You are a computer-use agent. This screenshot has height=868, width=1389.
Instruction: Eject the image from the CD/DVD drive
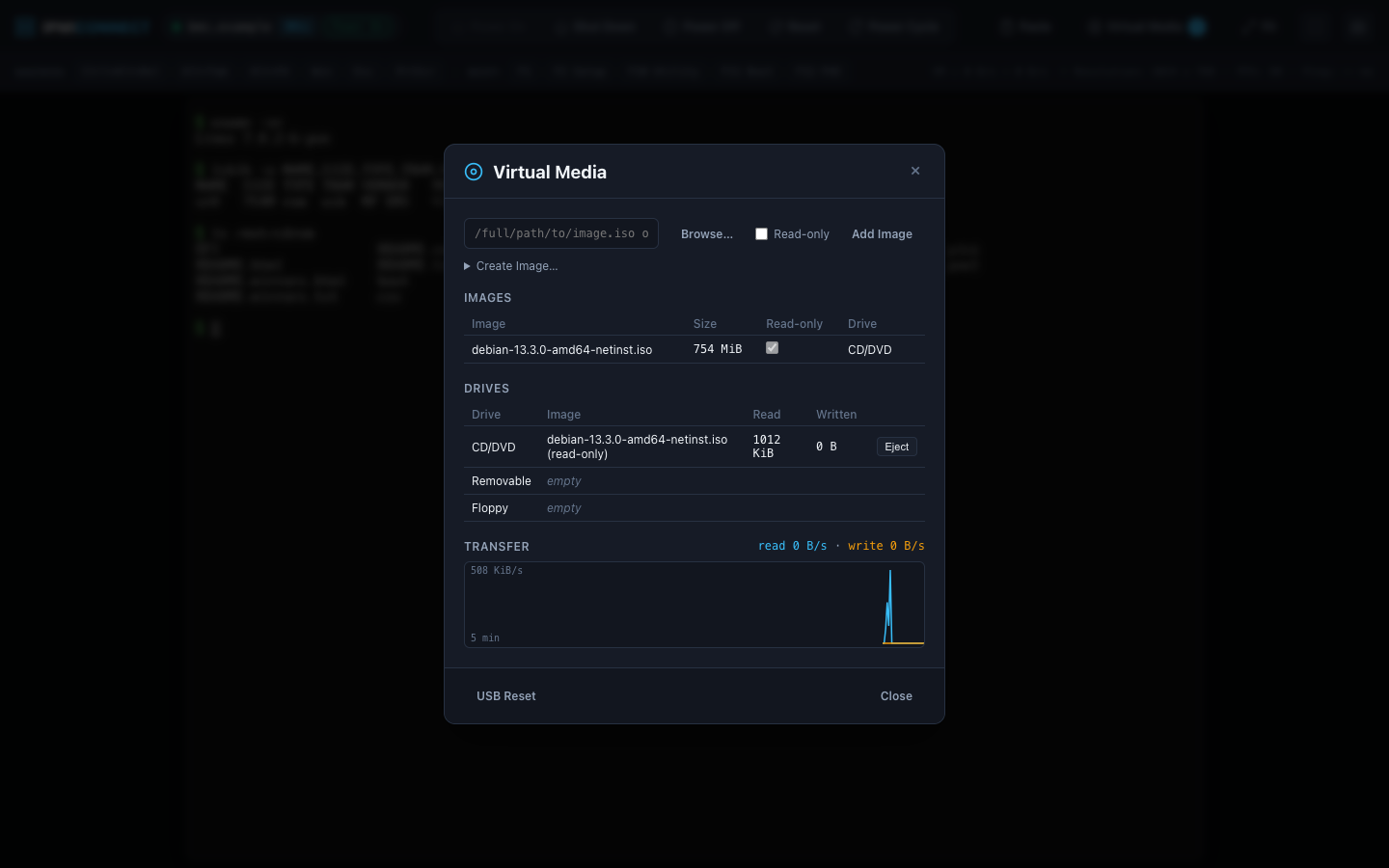tap(897, 447)
